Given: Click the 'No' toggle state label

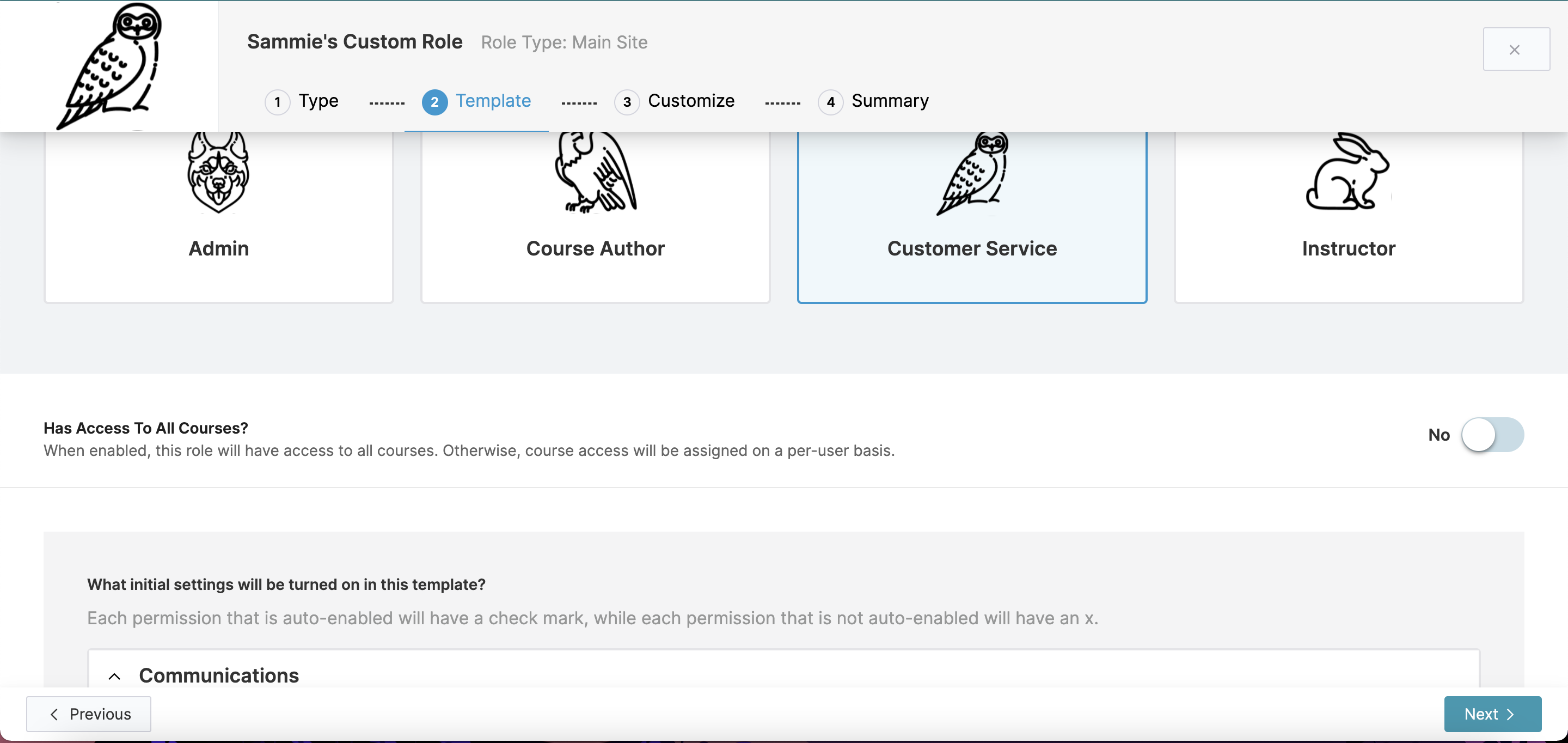Looking at the screenshot, I should coord(1439,435).
